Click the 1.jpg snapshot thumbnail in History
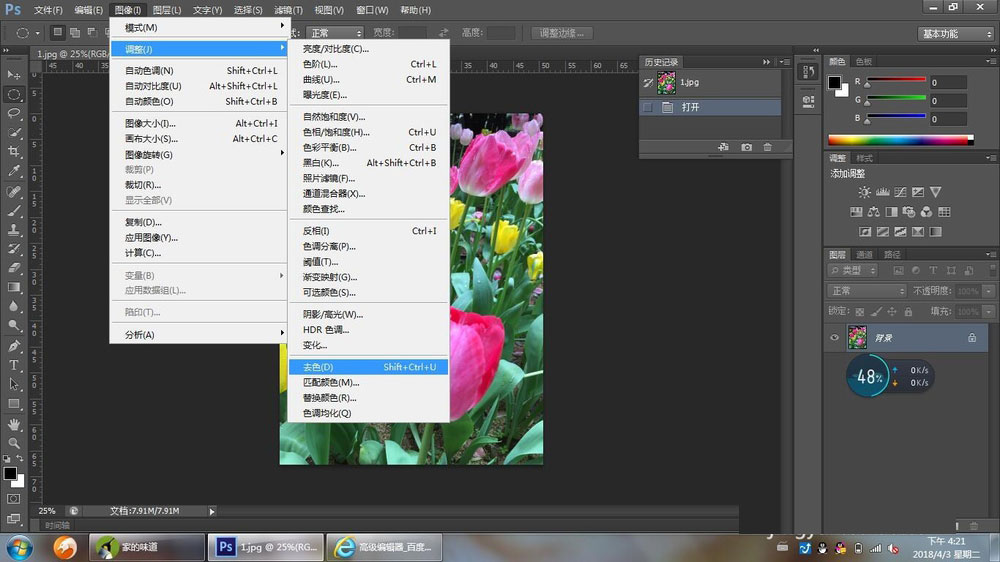Viewport: 1000px width, 562px height. click(665, 82)
